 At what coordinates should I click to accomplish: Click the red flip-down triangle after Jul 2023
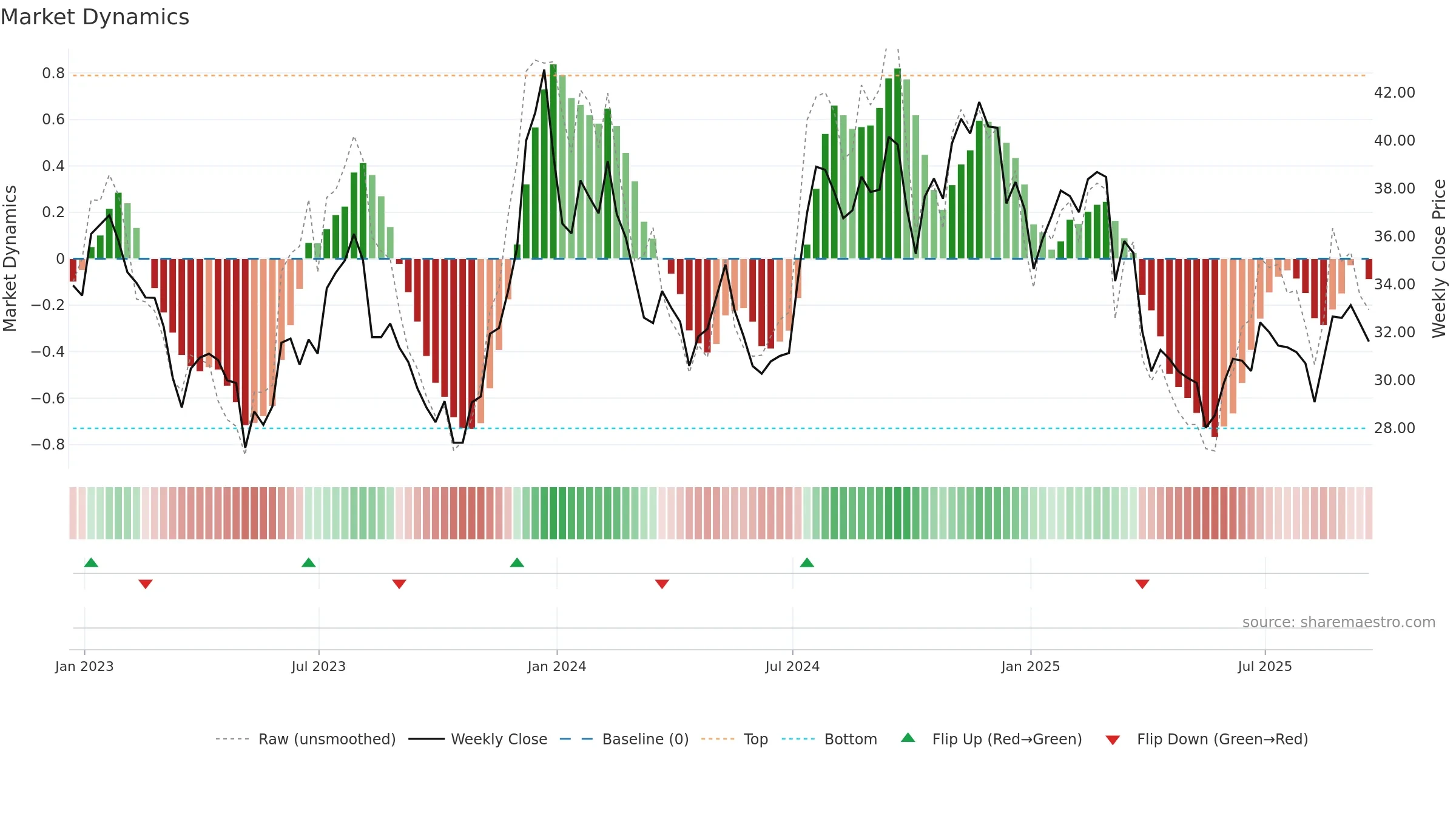coord(399,584)
